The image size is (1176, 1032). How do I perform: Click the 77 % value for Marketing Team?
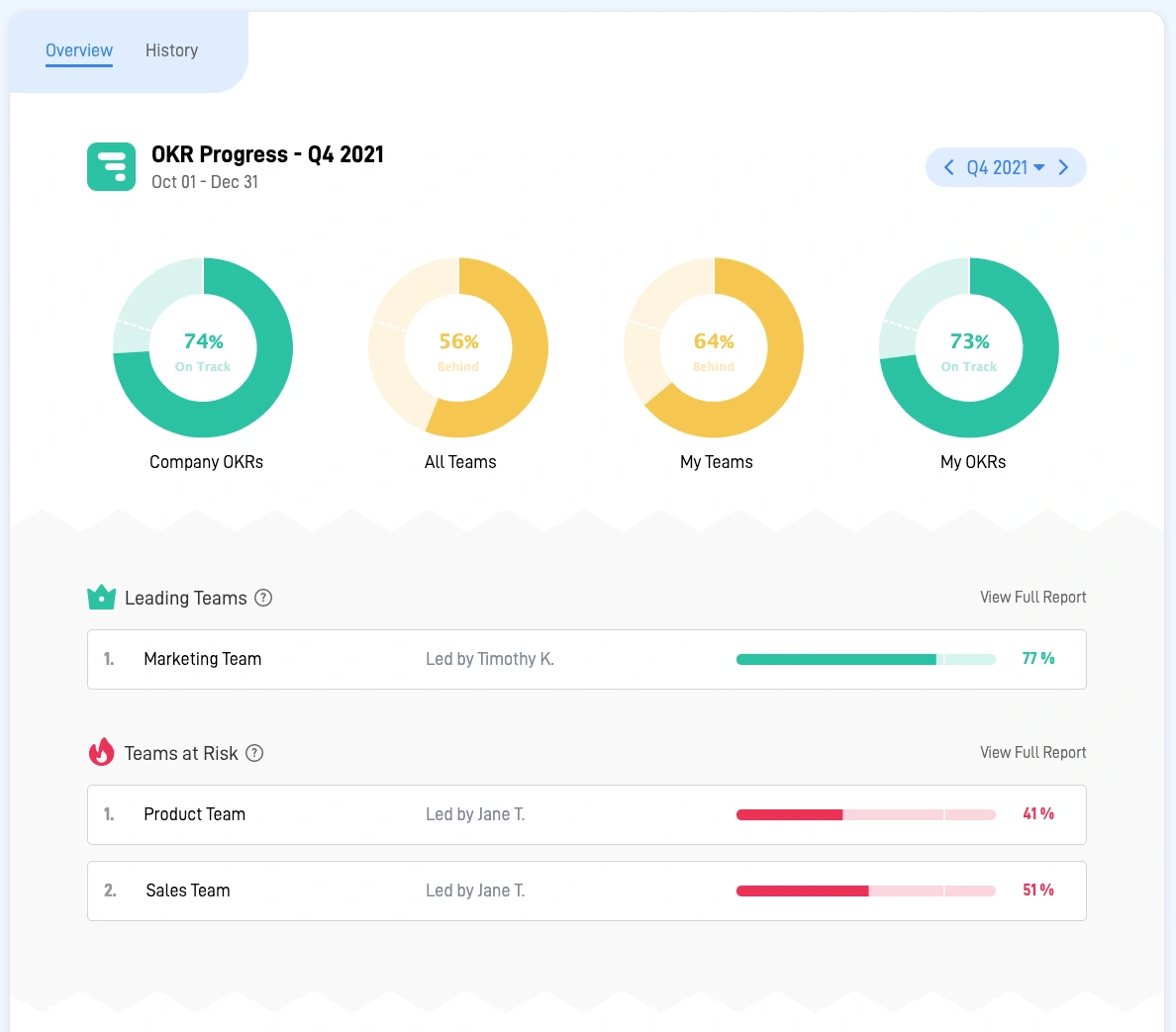pyautogui.click(x=1038, y=659)
